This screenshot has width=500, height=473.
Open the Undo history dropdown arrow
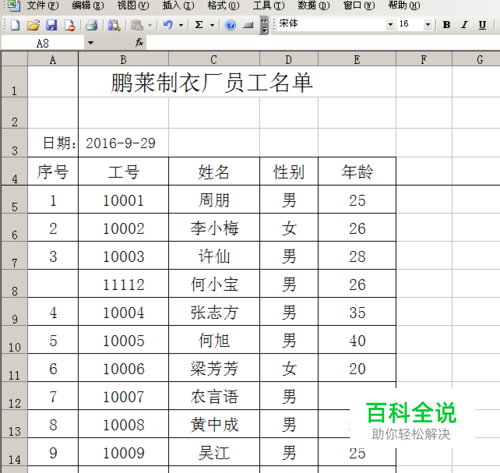click(x=181, y=25)
